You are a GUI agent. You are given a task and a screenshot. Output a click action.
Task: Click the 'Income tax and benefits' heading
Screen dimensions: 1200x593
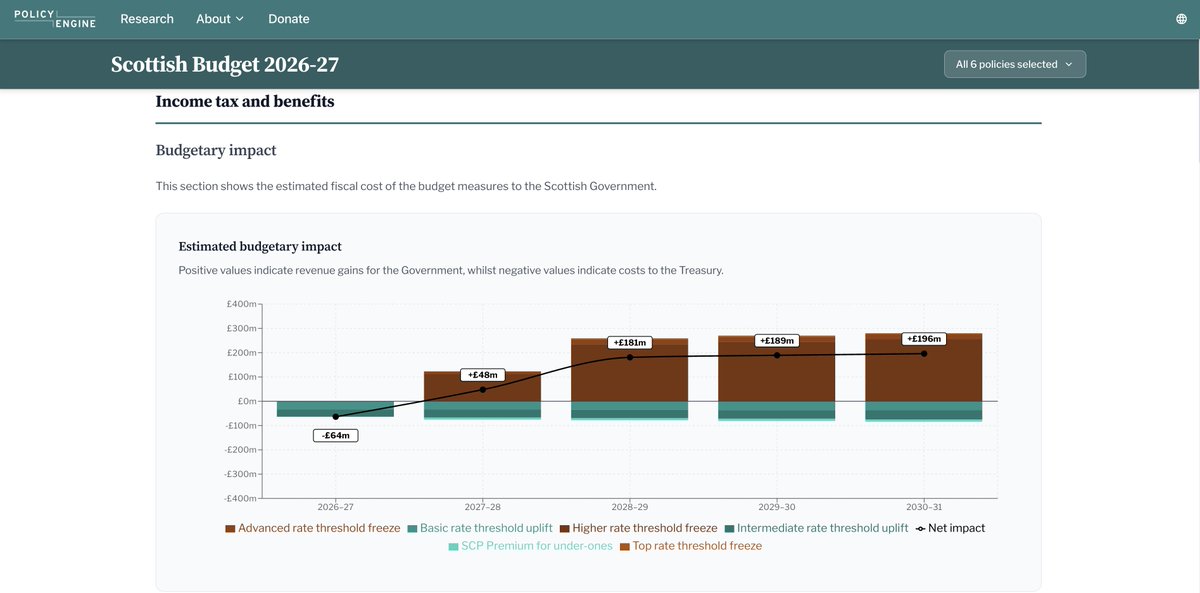(245, 101)
